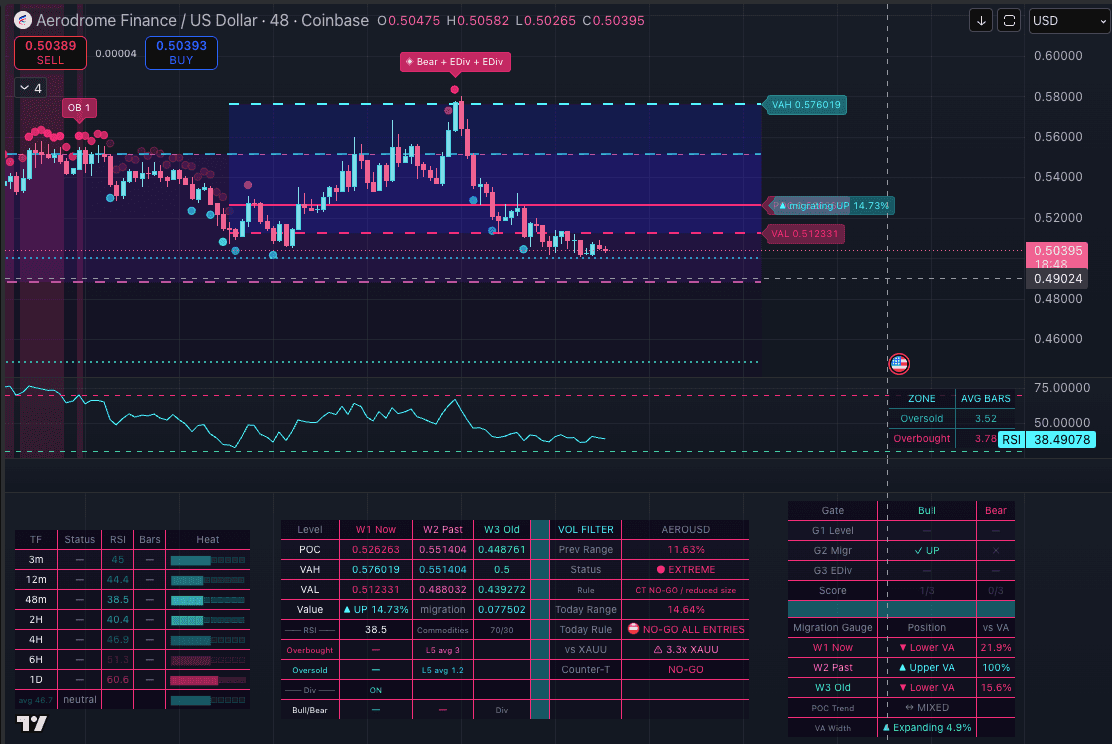Open the USD currency dropdown
The image size is (1112, 744).
(x=1069, y=21)
